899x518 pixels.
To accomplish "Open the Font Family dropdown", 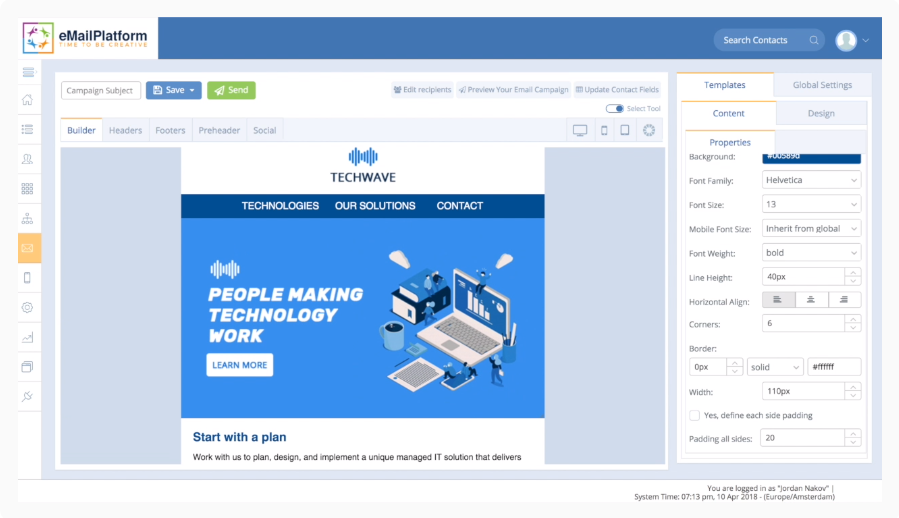I will [x=811, y=180].
